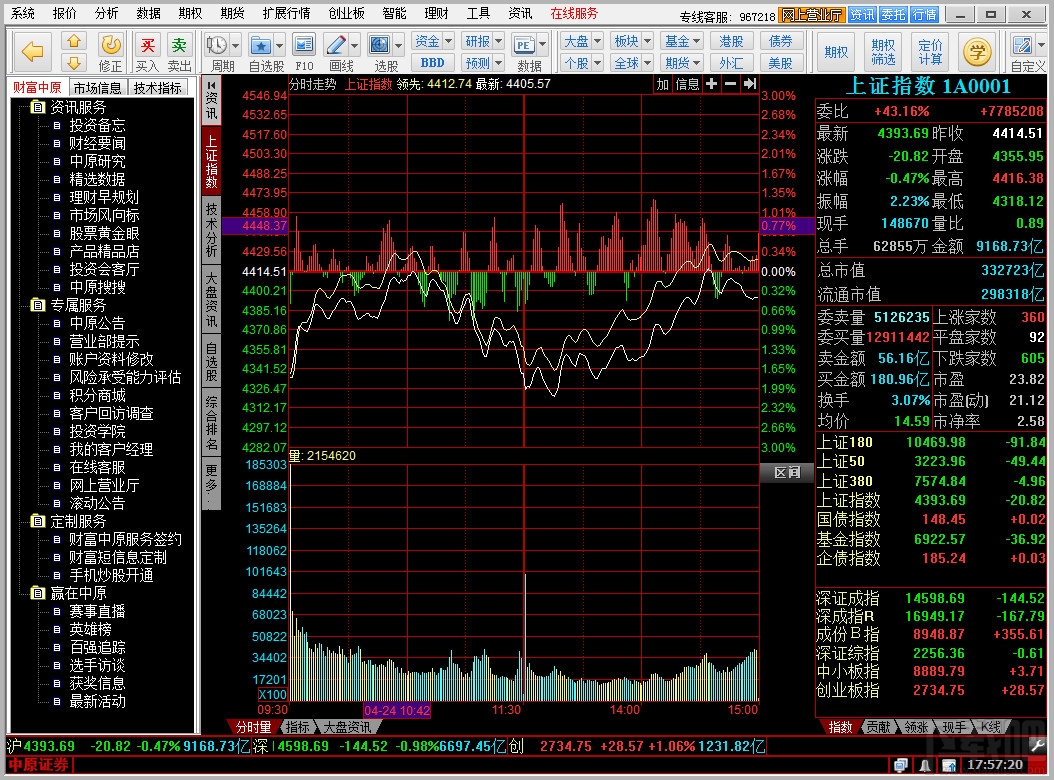The width and height of the screenshot is (1054, 780).
Task: Click the minus zoom icon in chart header
Action: click(730, 84)
